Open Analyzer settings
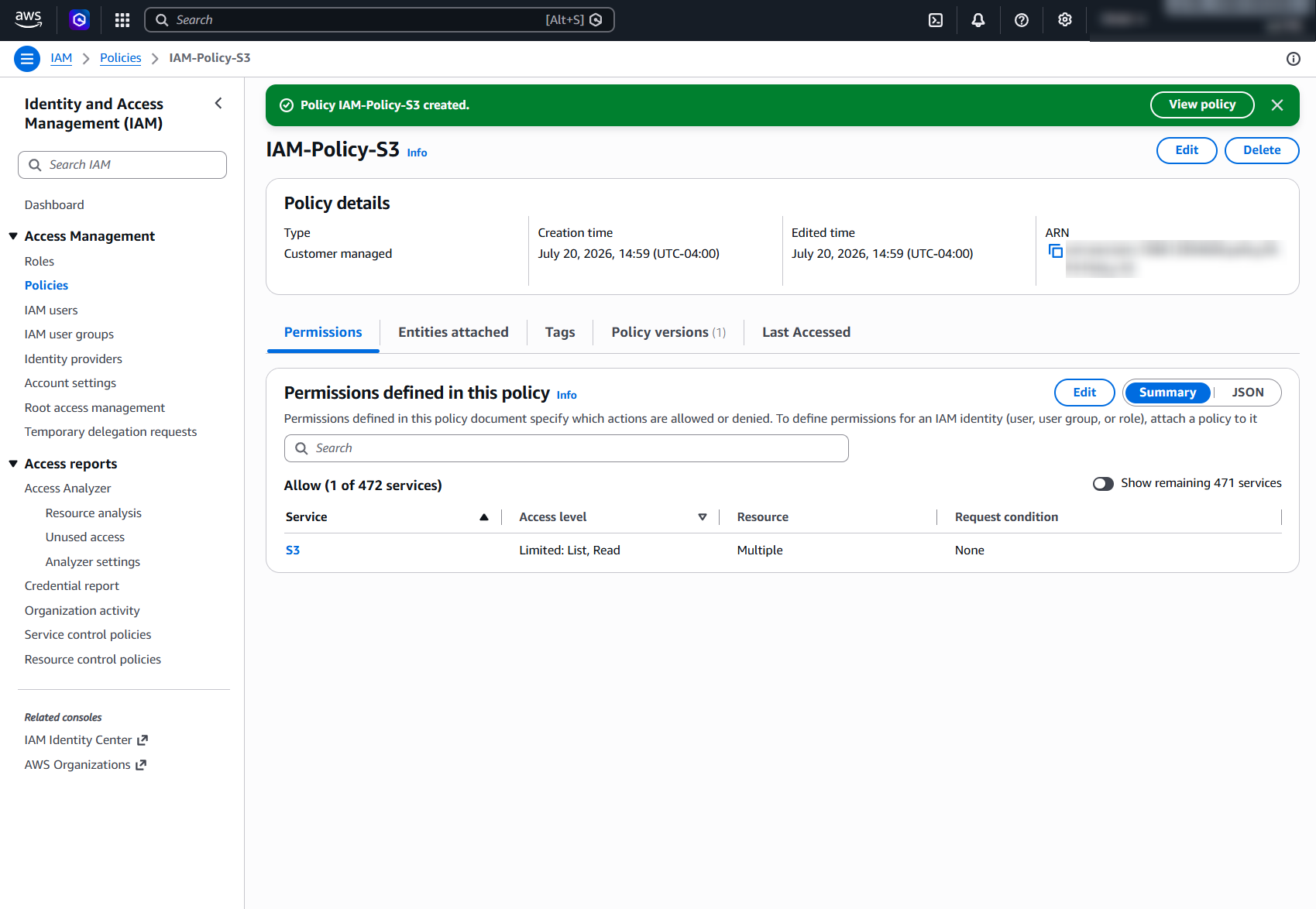The image size is (1316, 909). tap(93, 562)
